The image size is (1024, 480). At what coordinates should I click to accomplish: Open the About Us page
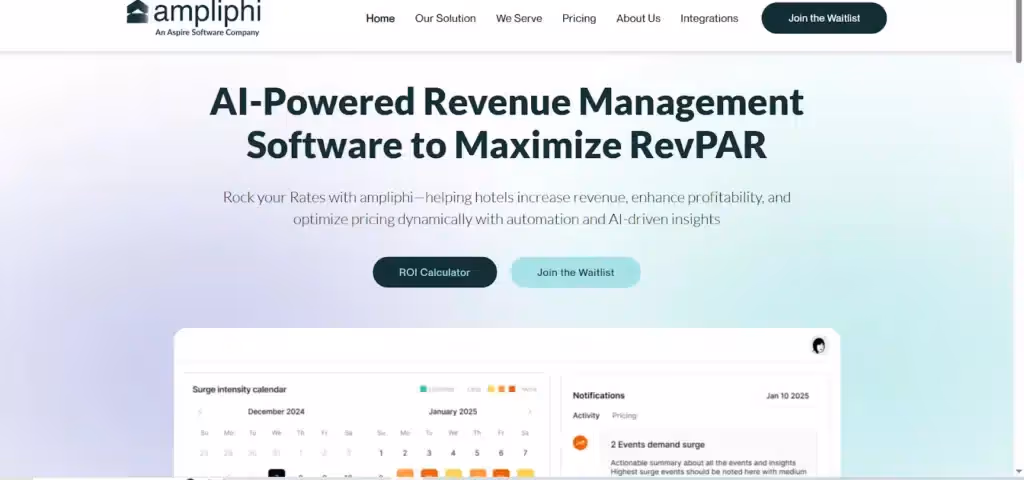[638, 18]
